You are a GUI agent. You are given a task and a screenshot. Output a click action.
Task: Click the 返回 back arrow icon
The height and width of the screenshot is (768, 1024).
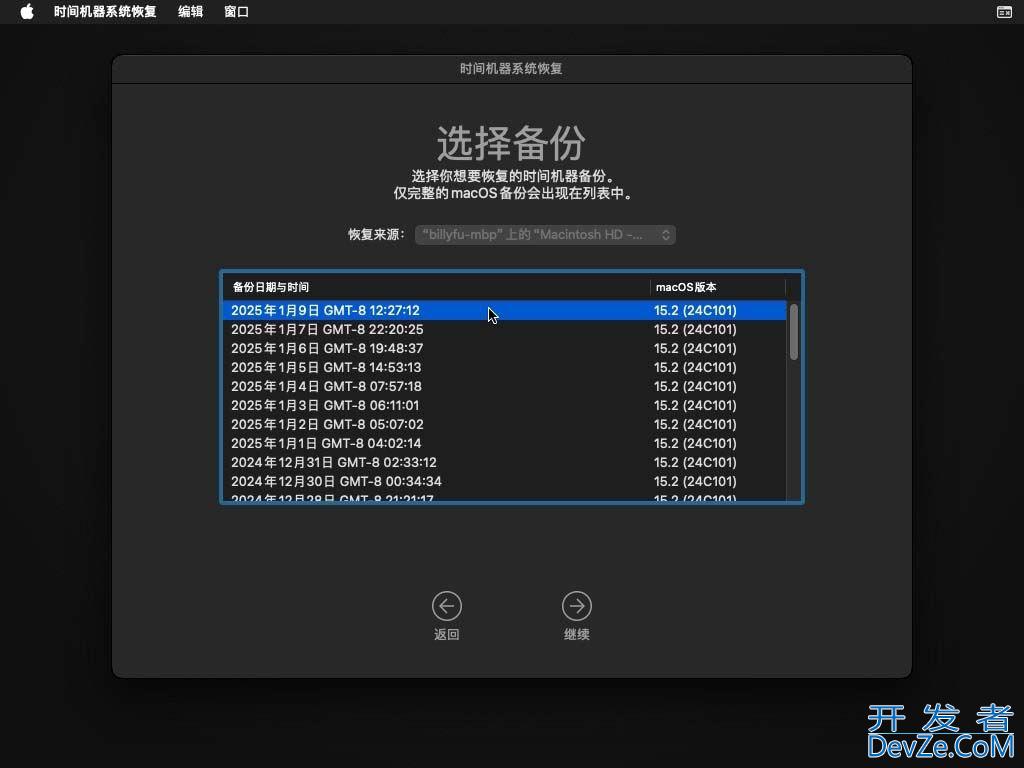447,606
